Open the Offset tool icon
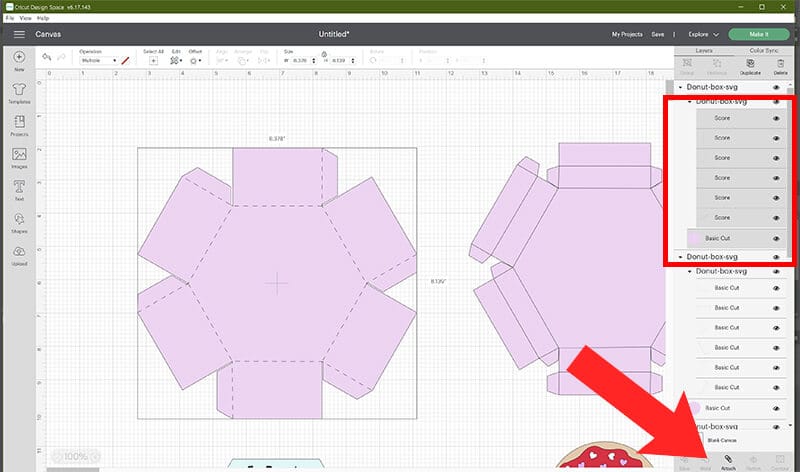 click(x=193, y=61)
